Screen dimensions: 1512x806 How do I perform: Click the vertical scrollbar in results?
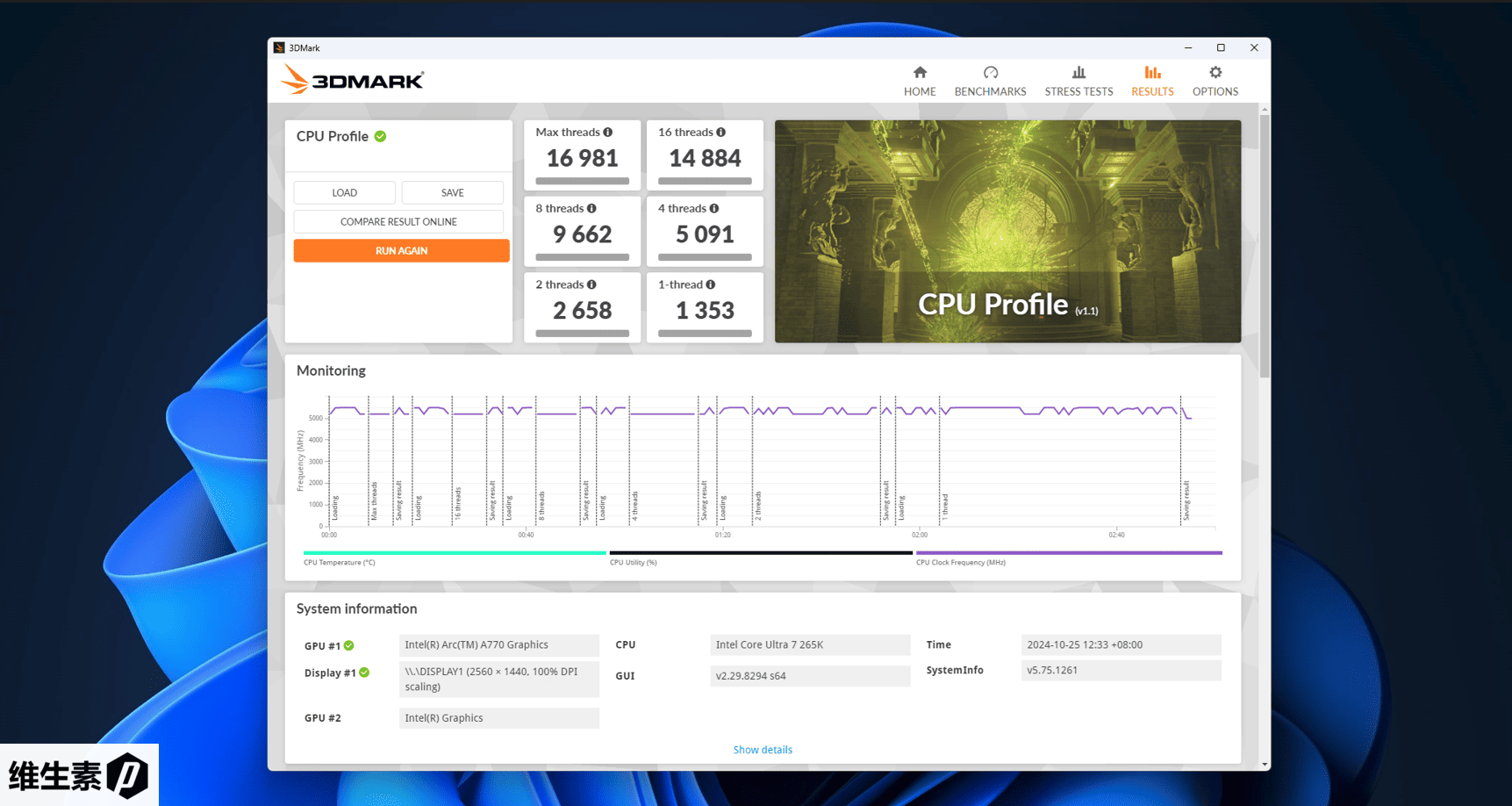click(1265, 246)
